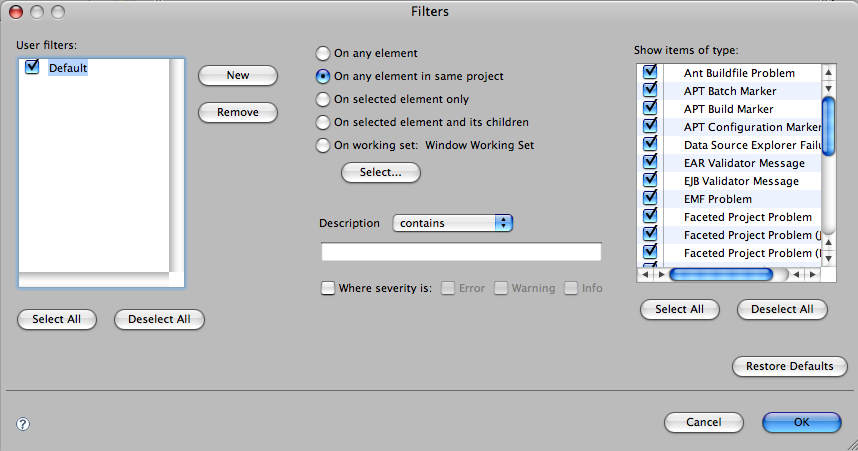Select On working set radio option
This screenshot has width=858, height=451.
(x=323, y=145)
